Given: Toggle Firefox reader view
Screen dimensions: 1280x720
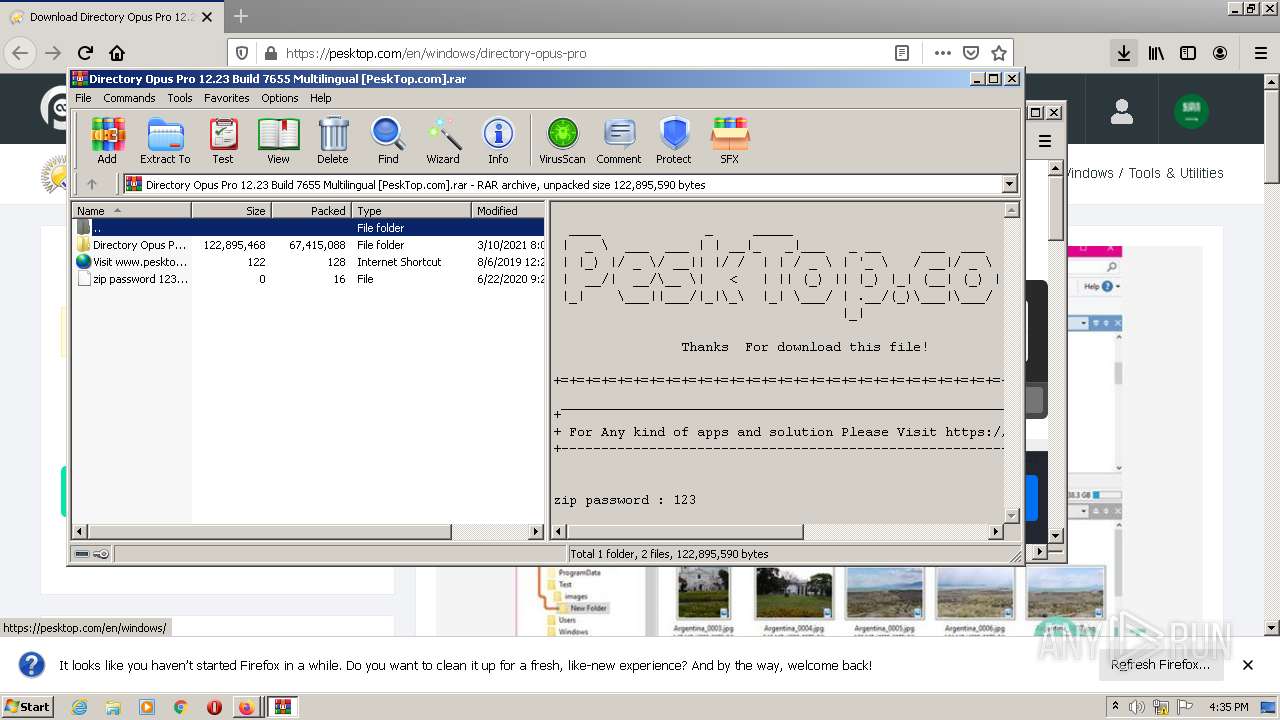Looking at the screenshot, I should point(902,53).
